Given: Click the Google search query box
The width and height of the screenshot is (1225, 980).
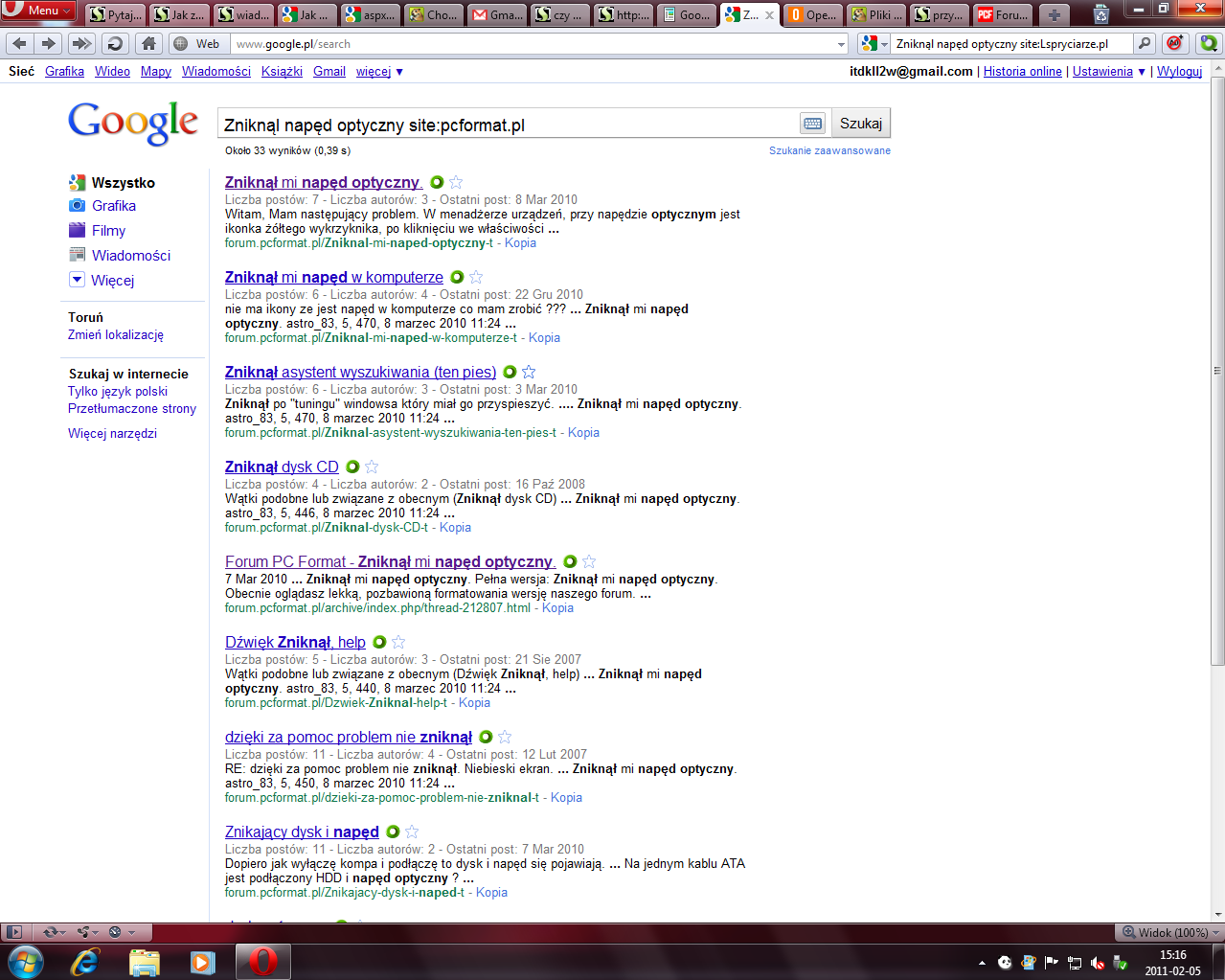Looking at the screenshot, I should (508, 125).
